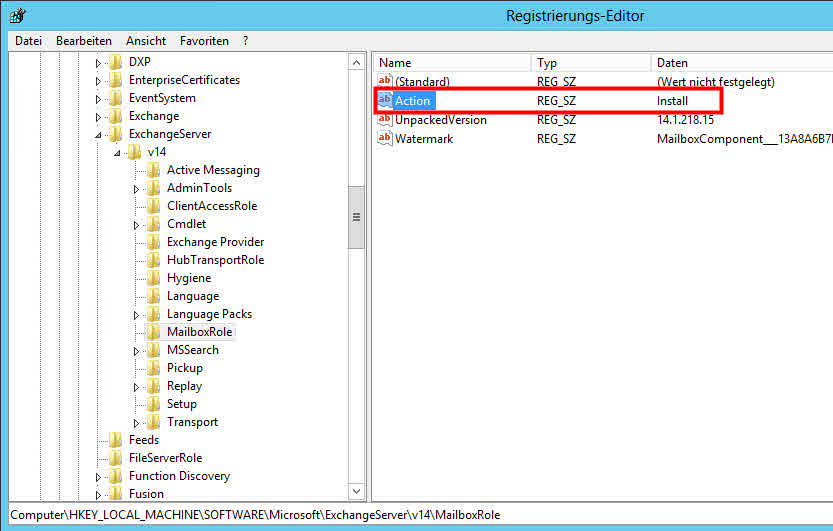833x531 pixels.
Task: Click the Active Messaging folder icon
Action: coord(154,170)
